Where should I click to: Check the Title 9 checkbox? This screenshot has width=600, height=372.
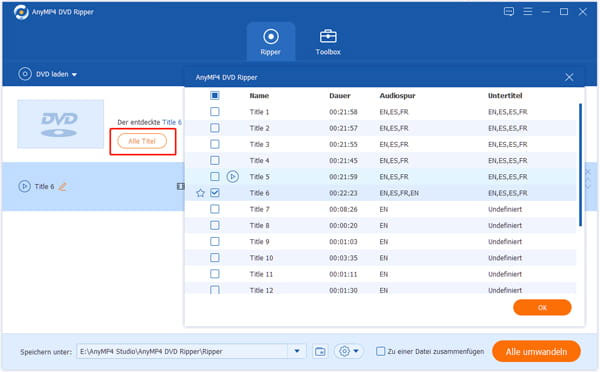pyautogui.click(x=215, y=241)
